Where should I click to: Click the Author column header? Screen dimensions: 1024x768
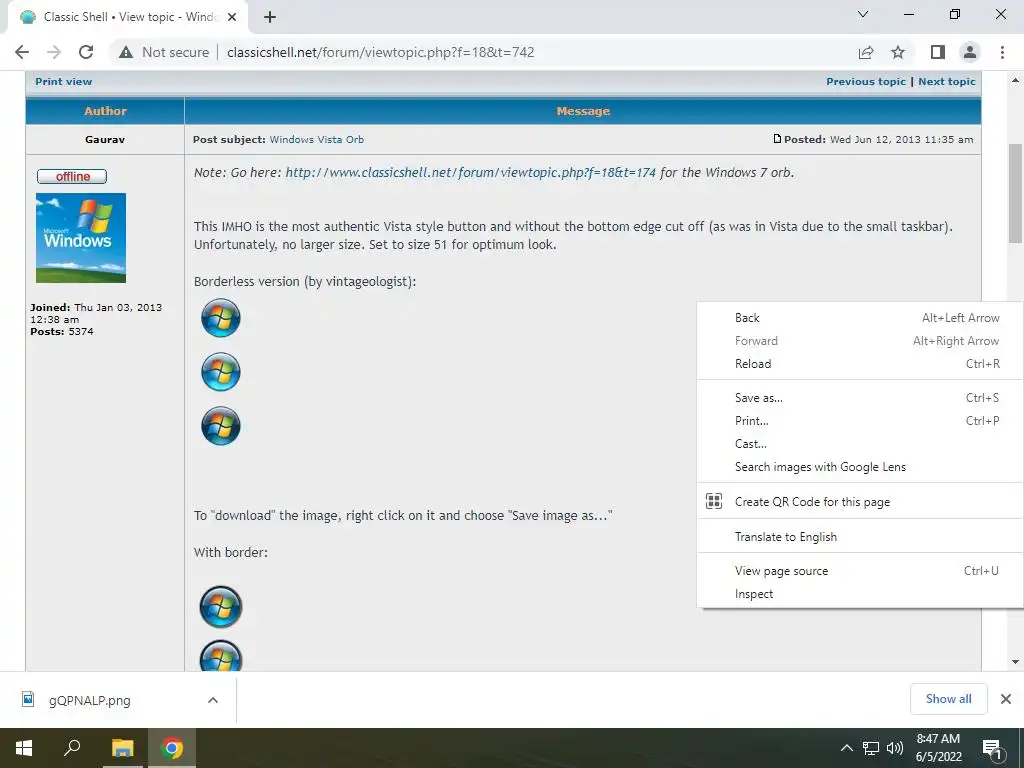(105, 111)
